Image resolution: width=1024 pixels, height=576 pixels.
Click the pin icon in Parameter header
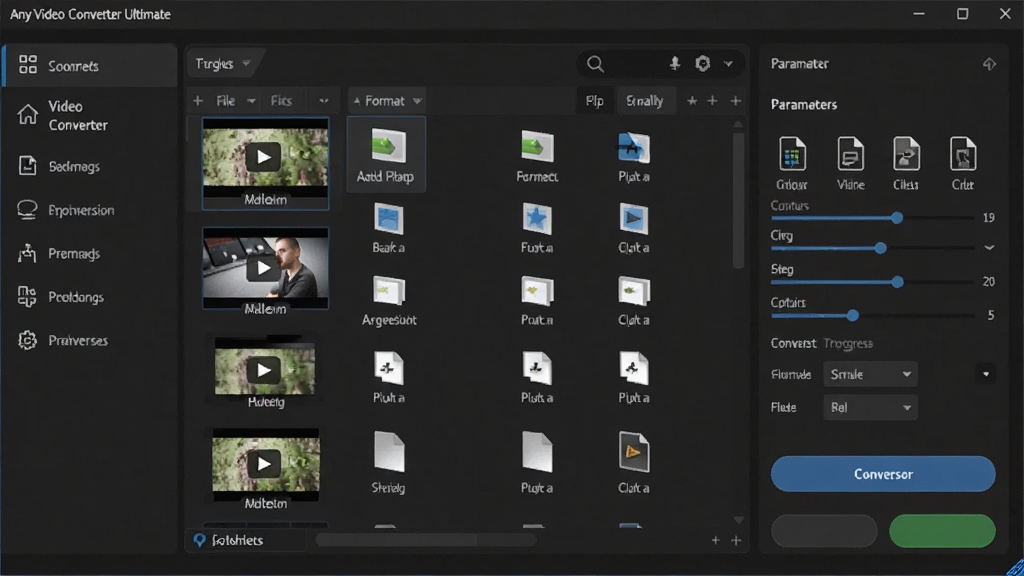(989, 63)
